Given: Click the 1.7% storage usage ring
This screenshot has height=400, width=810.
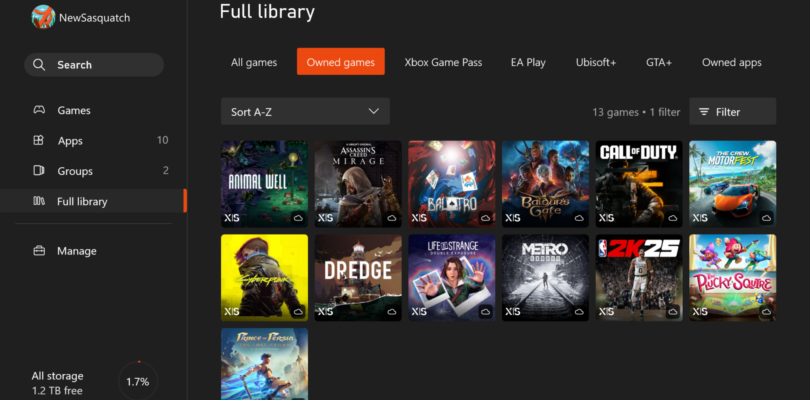Looking at the screenshot, I should click(x=138, y=382).
